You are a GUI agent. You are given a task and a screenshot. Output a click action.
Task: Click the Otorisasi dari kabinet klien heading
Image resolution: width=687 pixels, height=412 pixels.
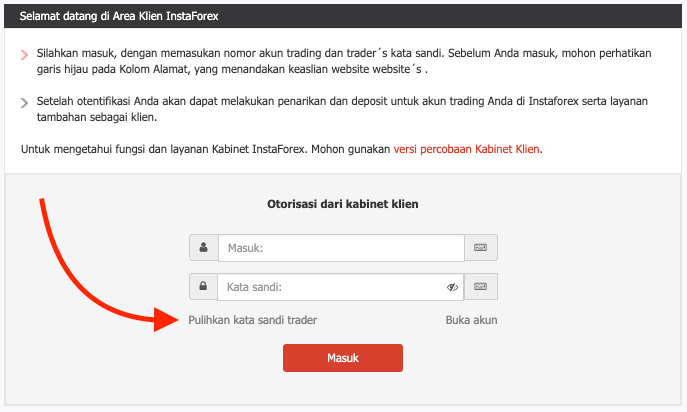click(x=343, y=203)
